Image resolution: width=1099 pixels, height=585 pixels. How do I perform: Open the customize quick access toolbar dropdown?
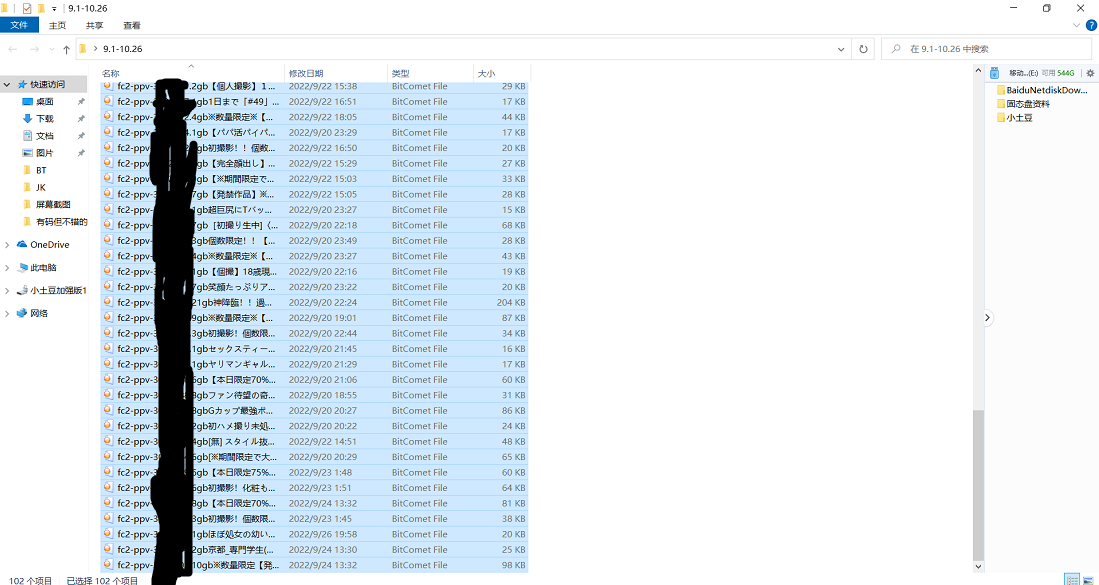point(54,9)
